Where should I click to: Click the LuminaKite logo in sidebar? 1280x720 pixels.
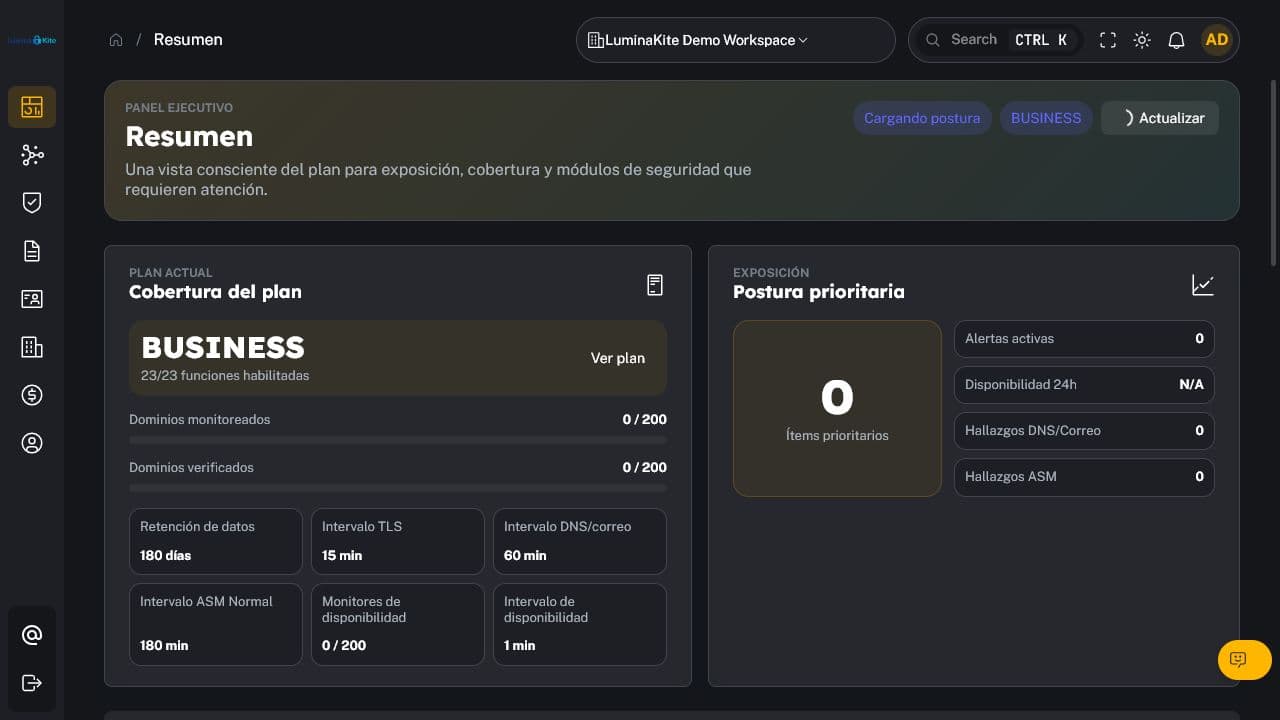tap(31, 40)
